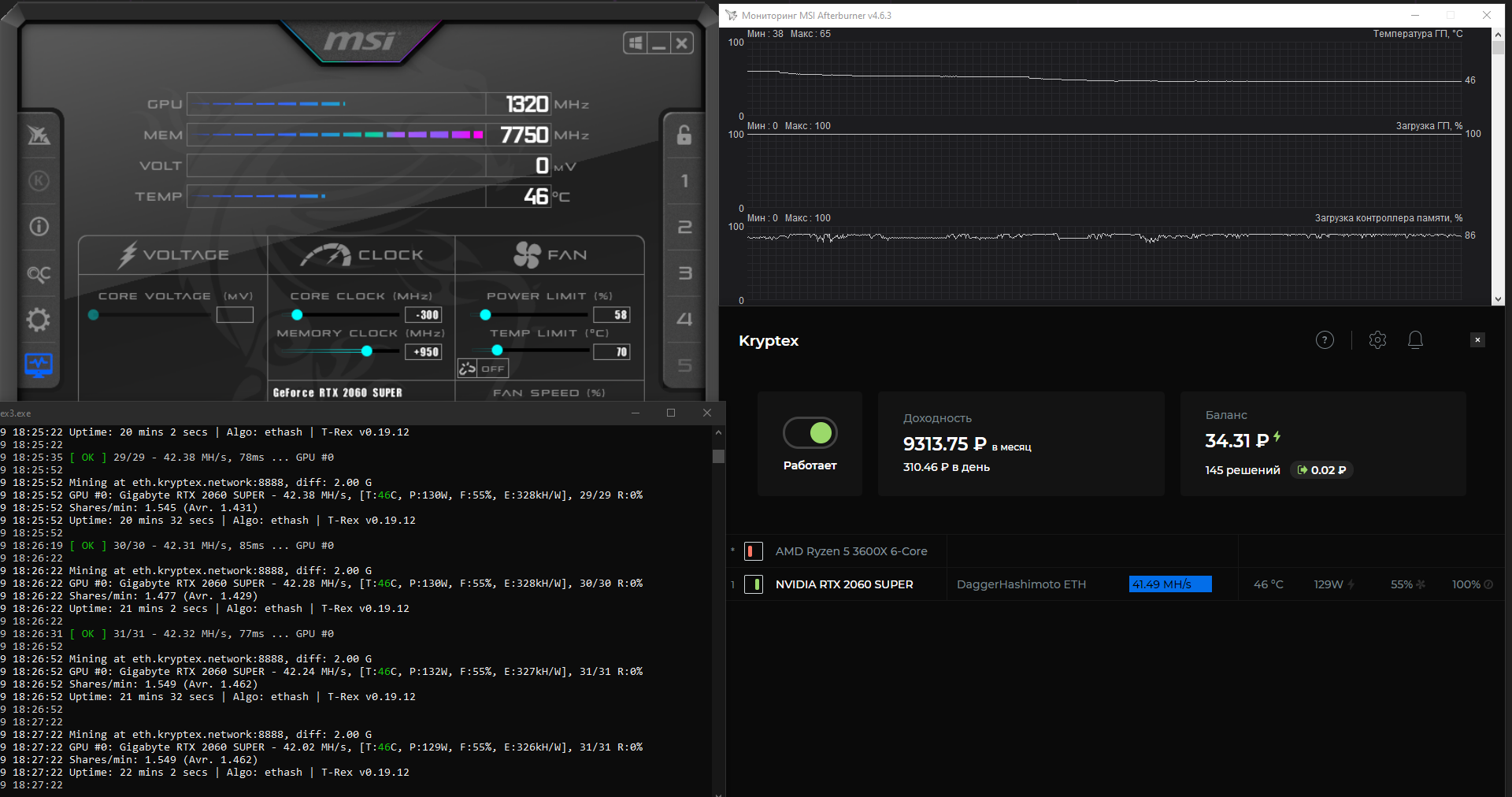Click the T-Rex console scroll up arrow
The height and width of the screenshot is (797, 1512).
click(x=718, y=432)
